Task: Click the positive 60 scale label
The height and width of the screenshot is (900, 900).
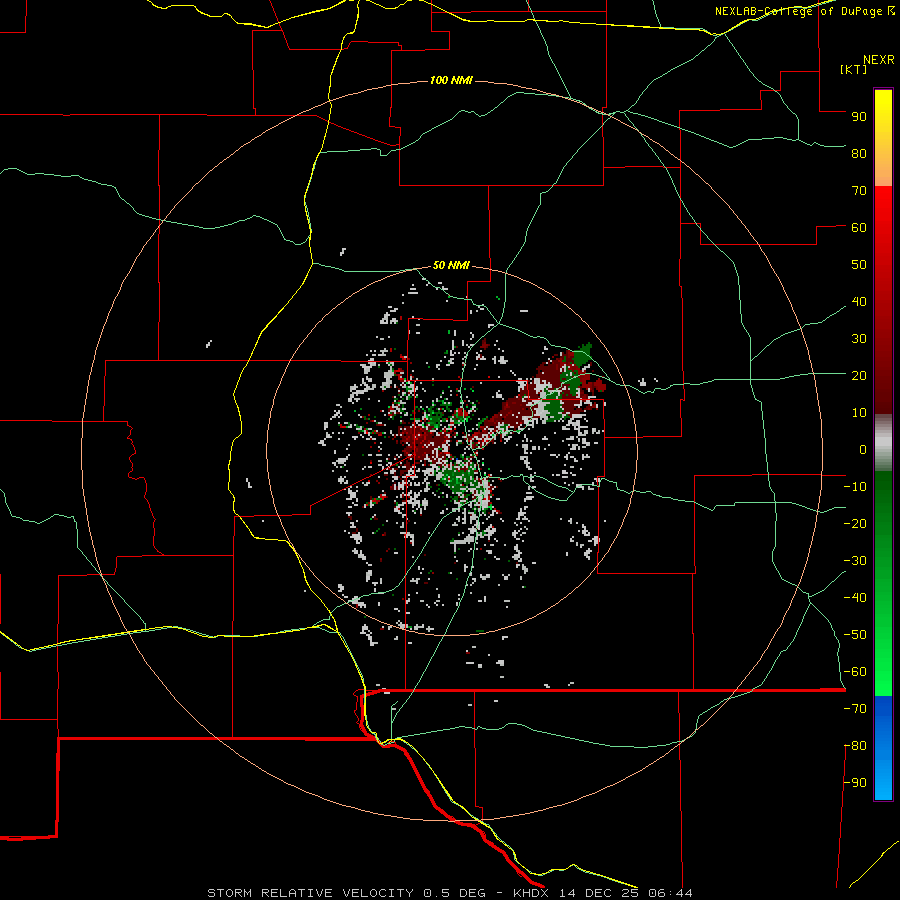Action: [859, 227]
